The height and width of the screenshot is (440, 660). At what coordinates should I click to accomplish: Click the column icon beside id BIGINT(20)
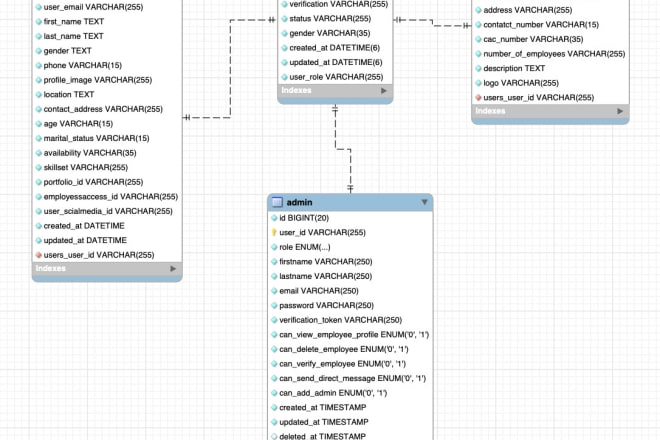coord(274,218)
